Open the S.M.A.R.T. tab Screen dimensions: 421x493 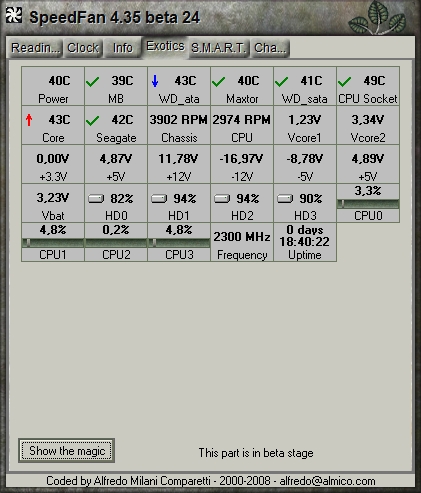coord(219,48)
